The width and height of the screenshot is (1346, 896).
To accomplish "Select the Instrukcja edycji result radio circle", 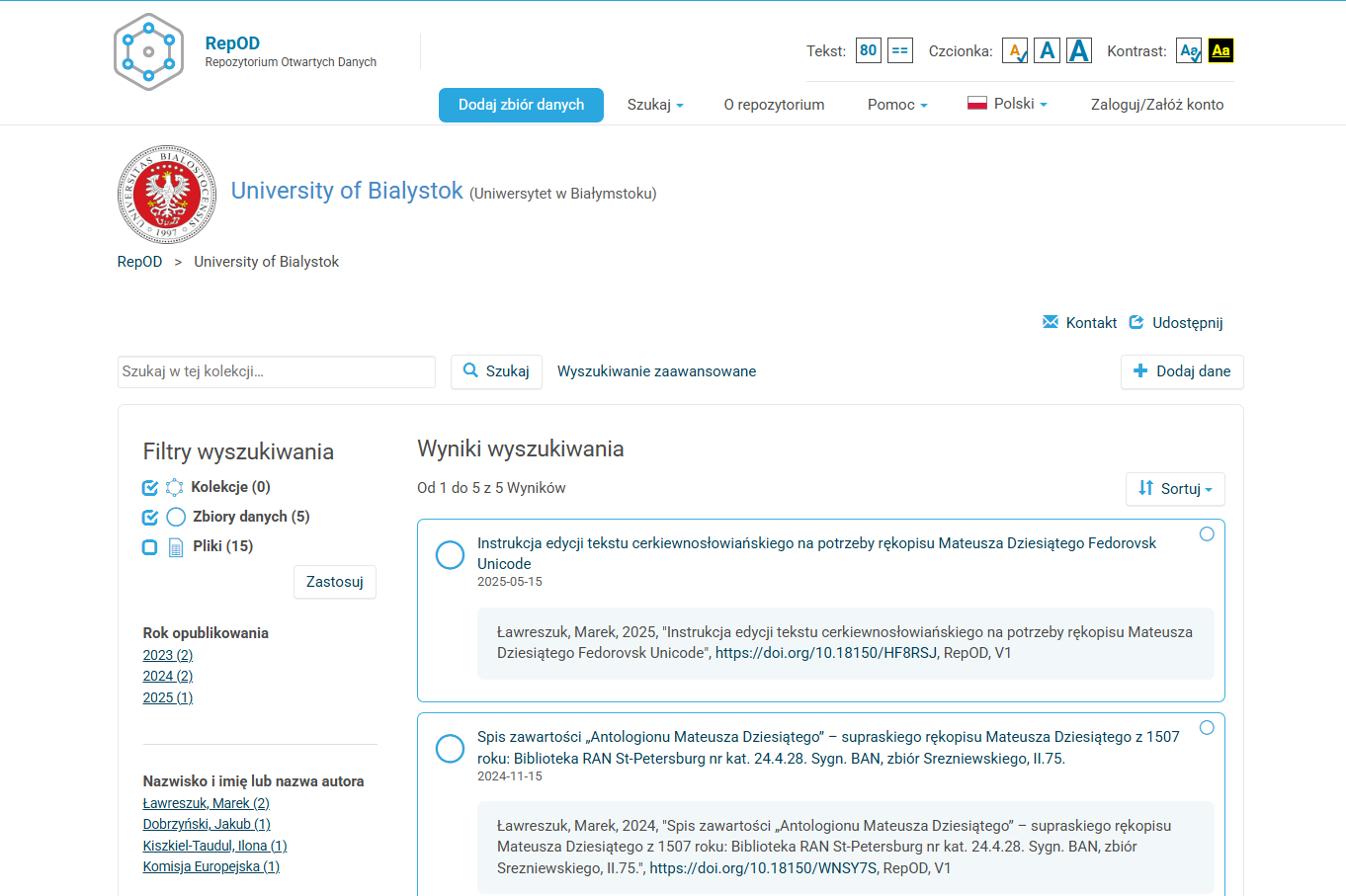I will point(1207,534).
